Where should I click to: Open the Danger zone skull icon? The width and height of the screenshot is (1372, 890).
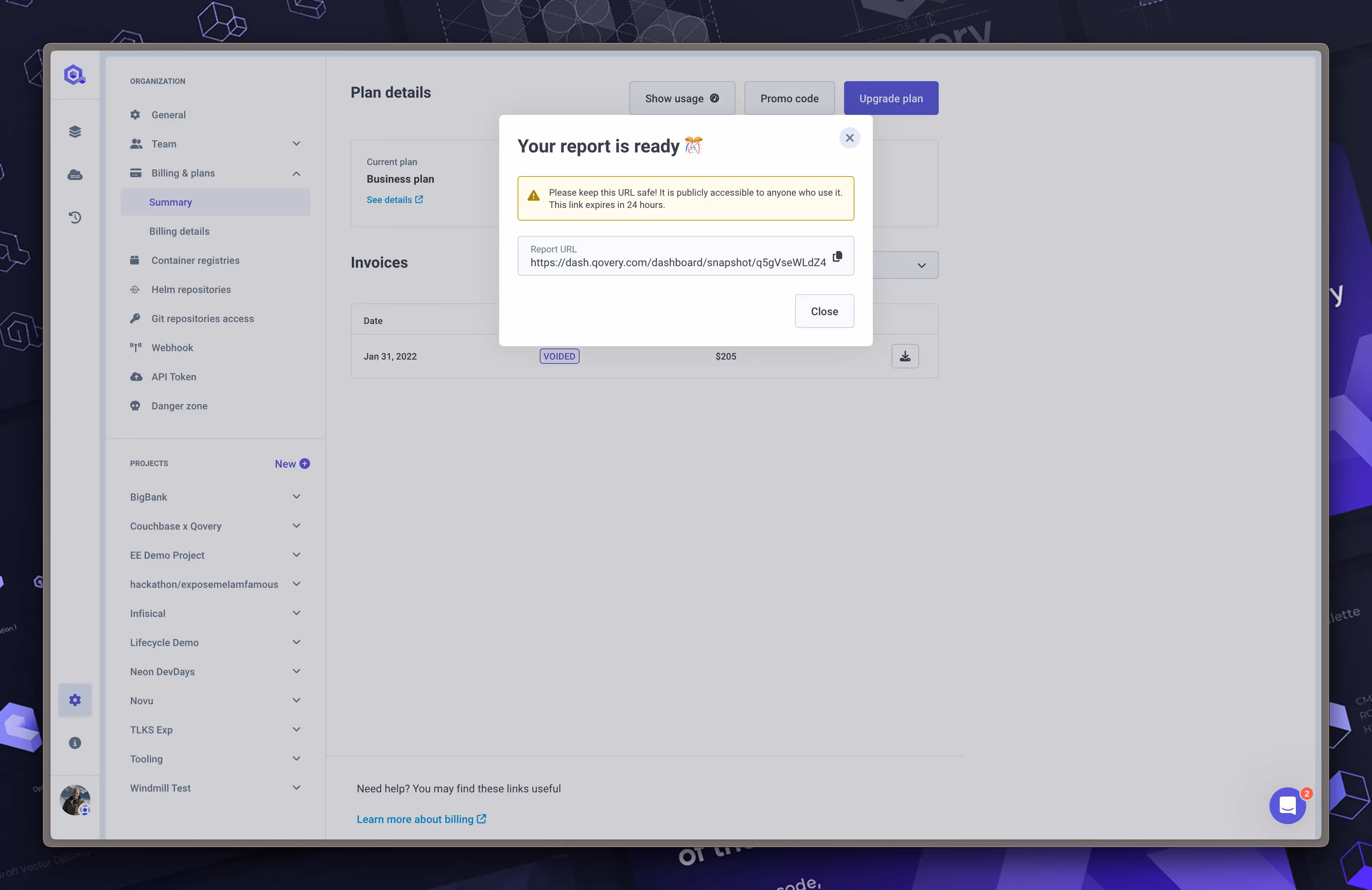point(136,406)
